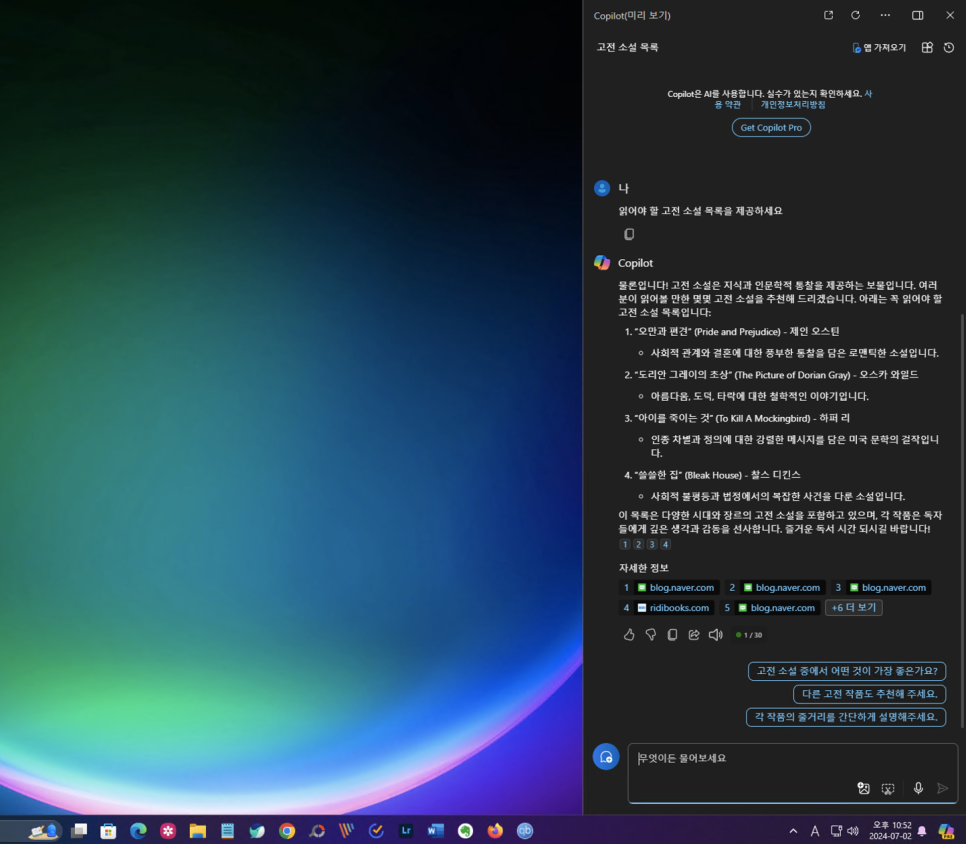Open the plugins grid icon
The image size is (966, 844).
click(x=927, y=47)
